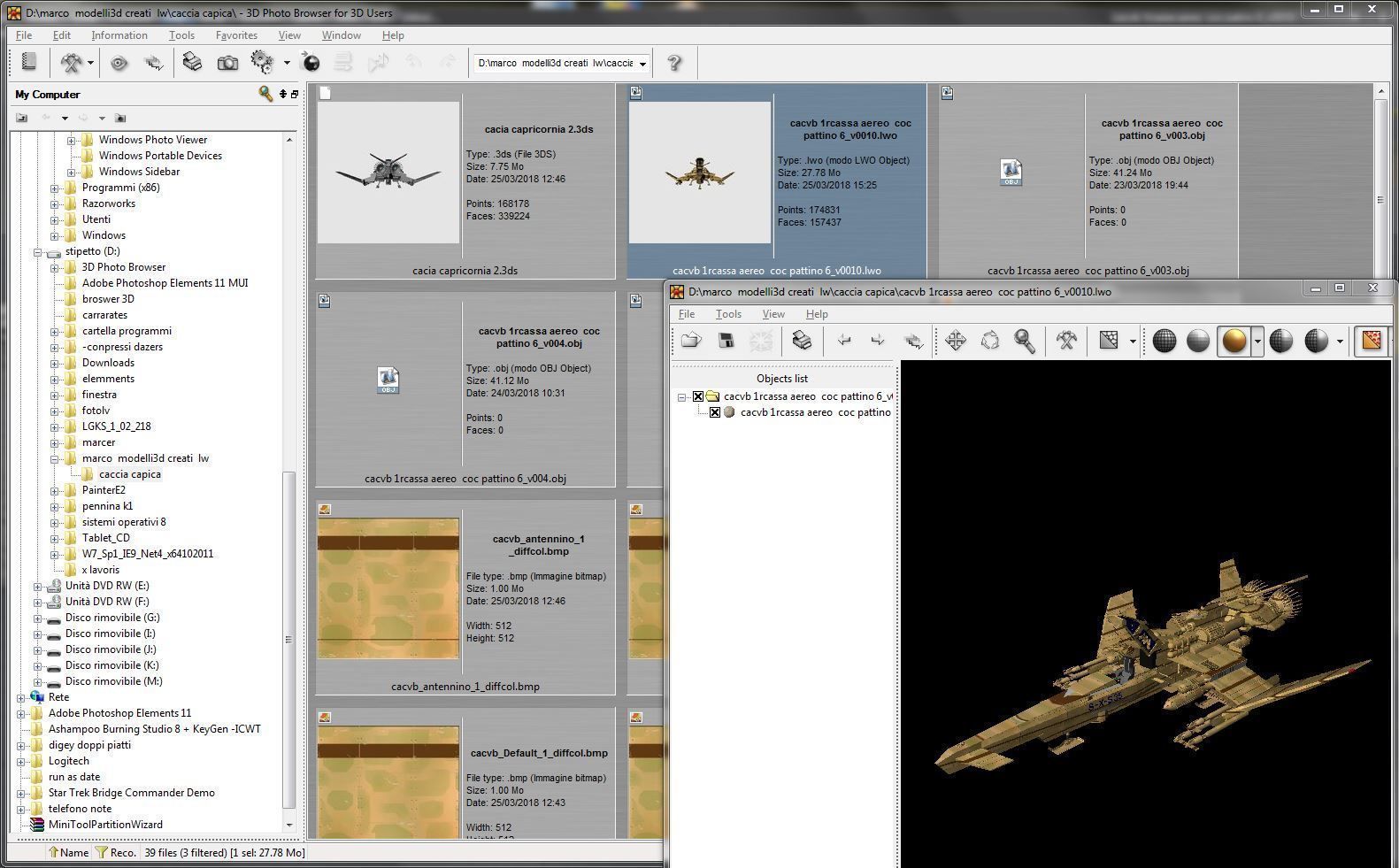Viewport: 1399px width, 868px height.
Task: Collapse the top object node in Objects list
Action: (682, 397)
